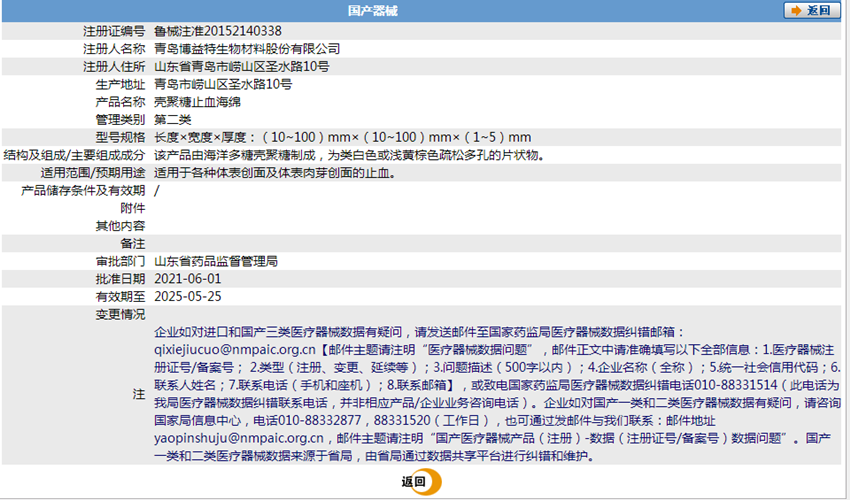This screenshot has height=500, width=850.
Task: Click the 返回 button at top right
Action: click(812, 10)
